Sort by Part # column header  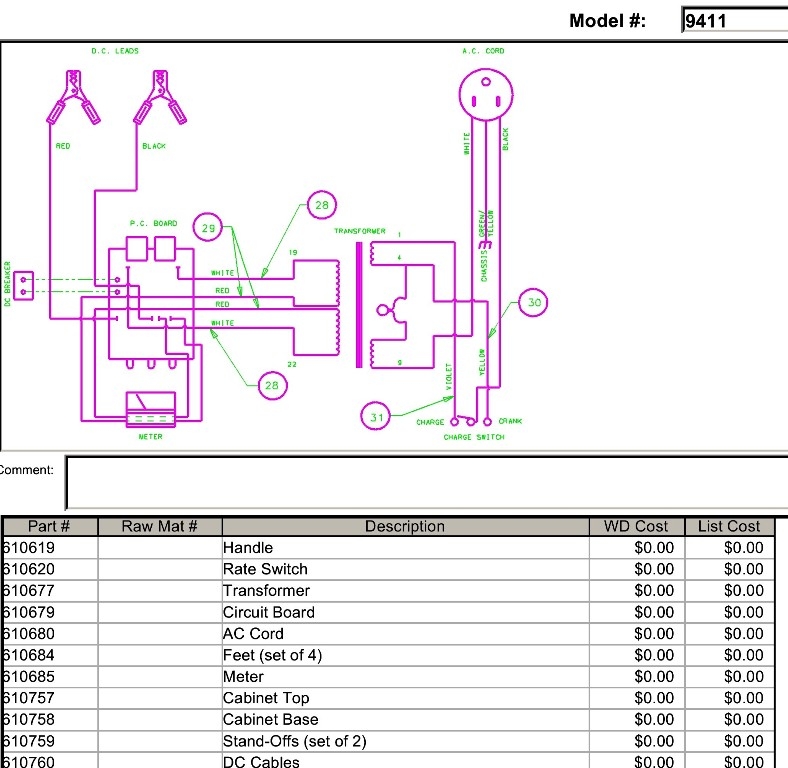pos(50,526)
